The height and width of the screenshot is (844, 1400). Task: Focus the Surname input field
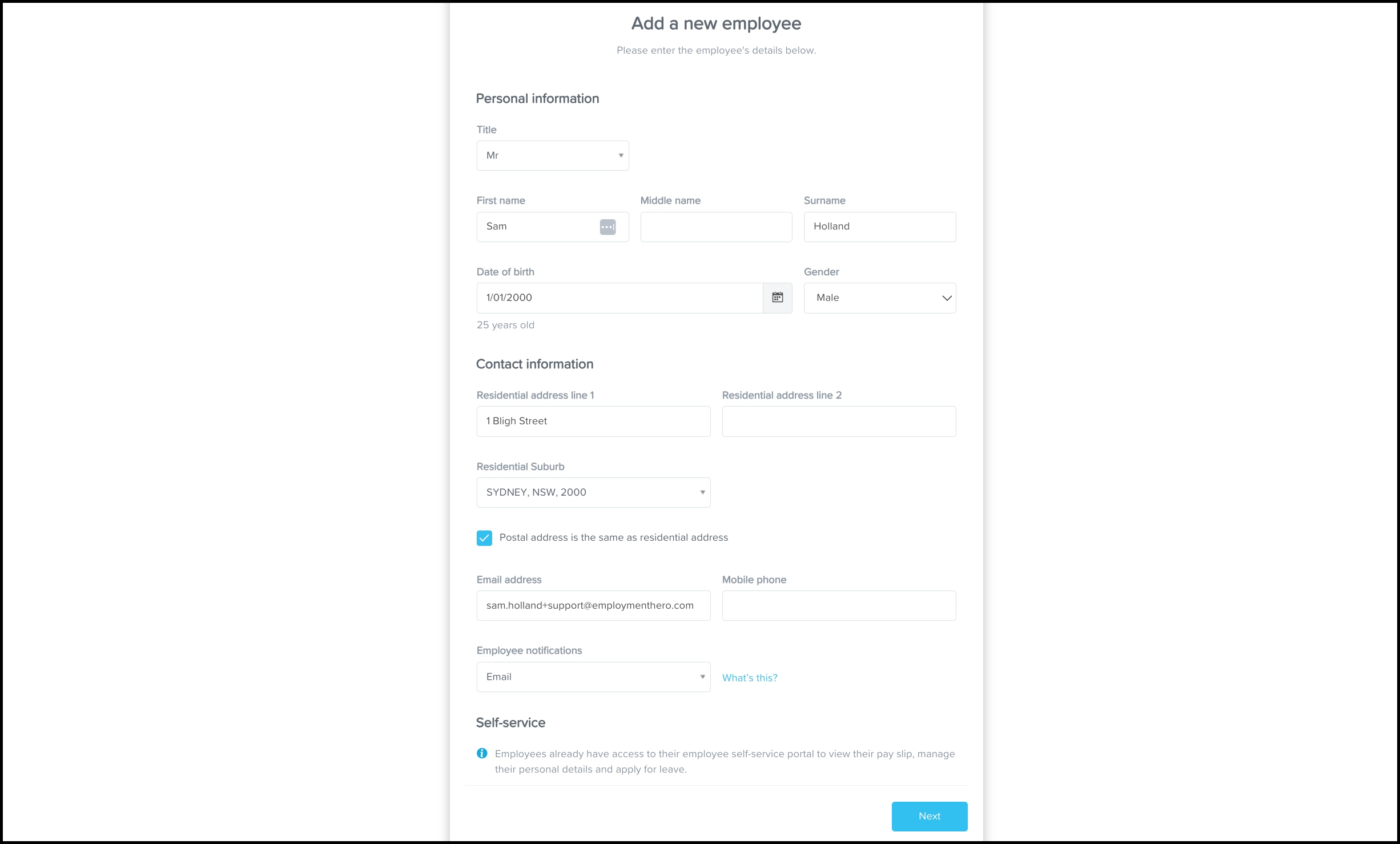pos(879,227)
